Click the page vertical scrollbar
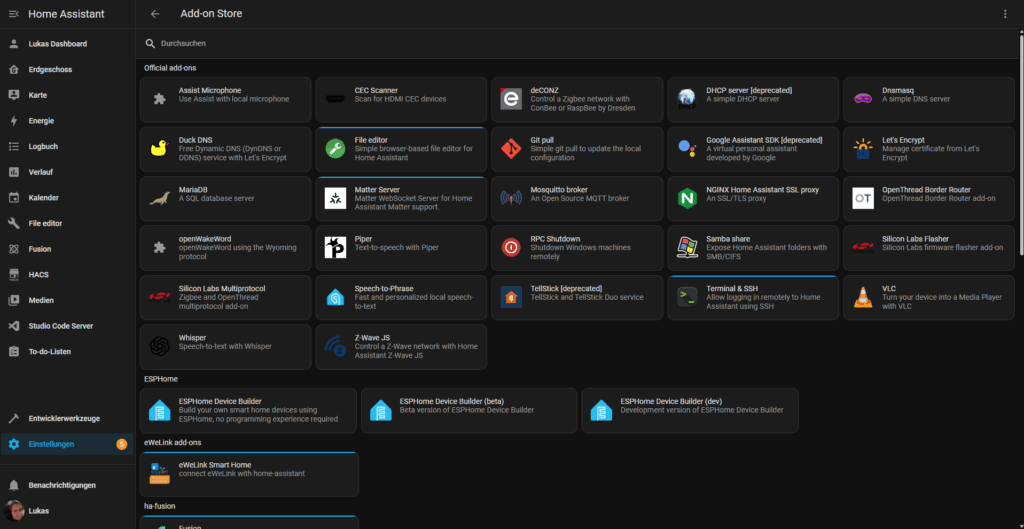Image resolution: width=1024 pixels, height=529 pixels. [x=1021, y=144]
